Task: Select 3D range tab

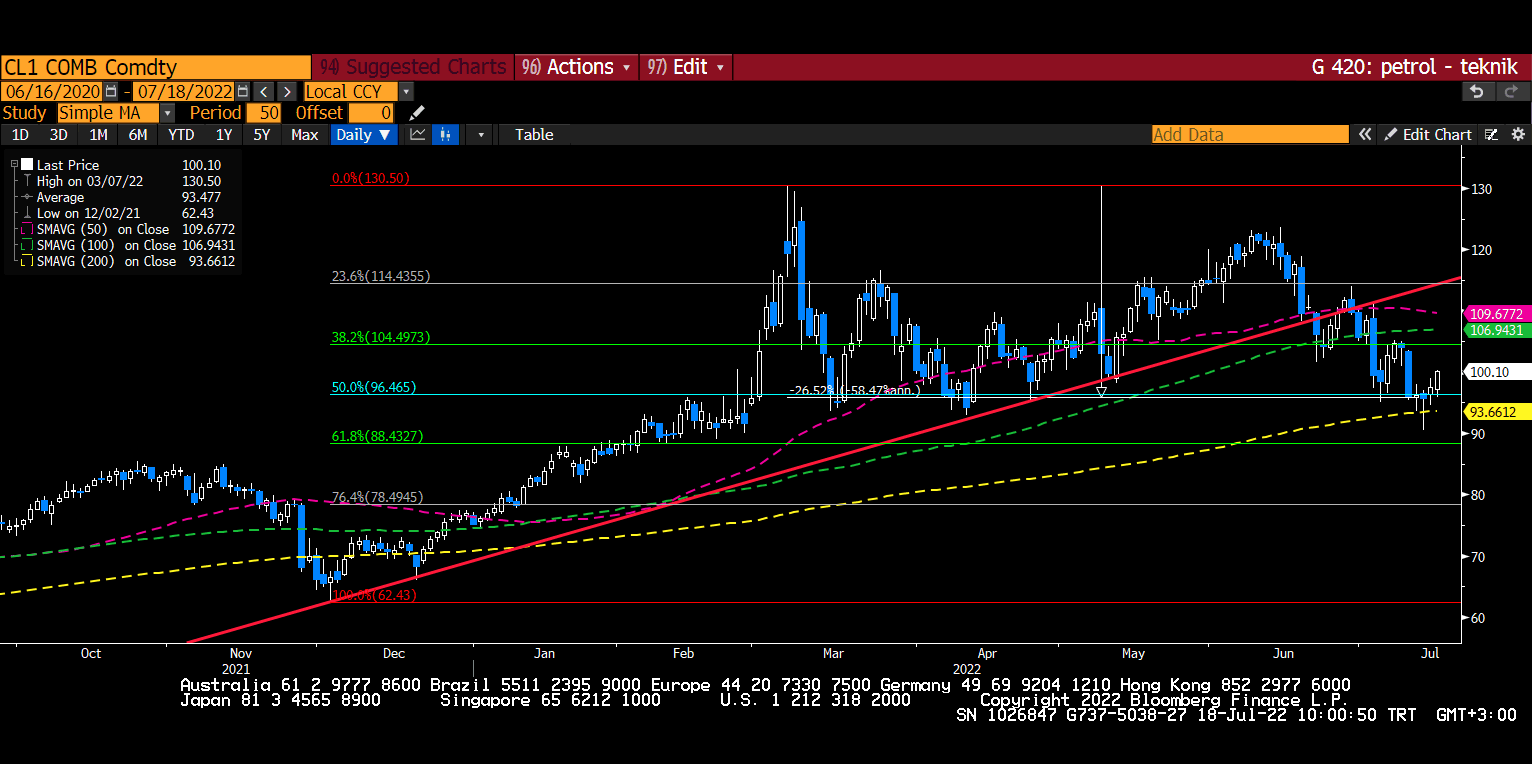Action: pos(59,135)
